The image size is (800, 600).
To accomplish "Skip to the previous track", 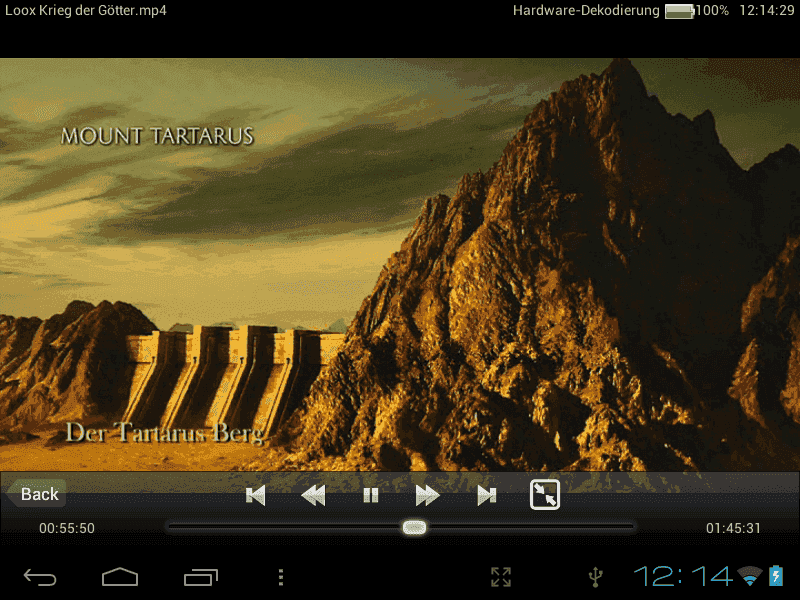I will coord(256,495).
